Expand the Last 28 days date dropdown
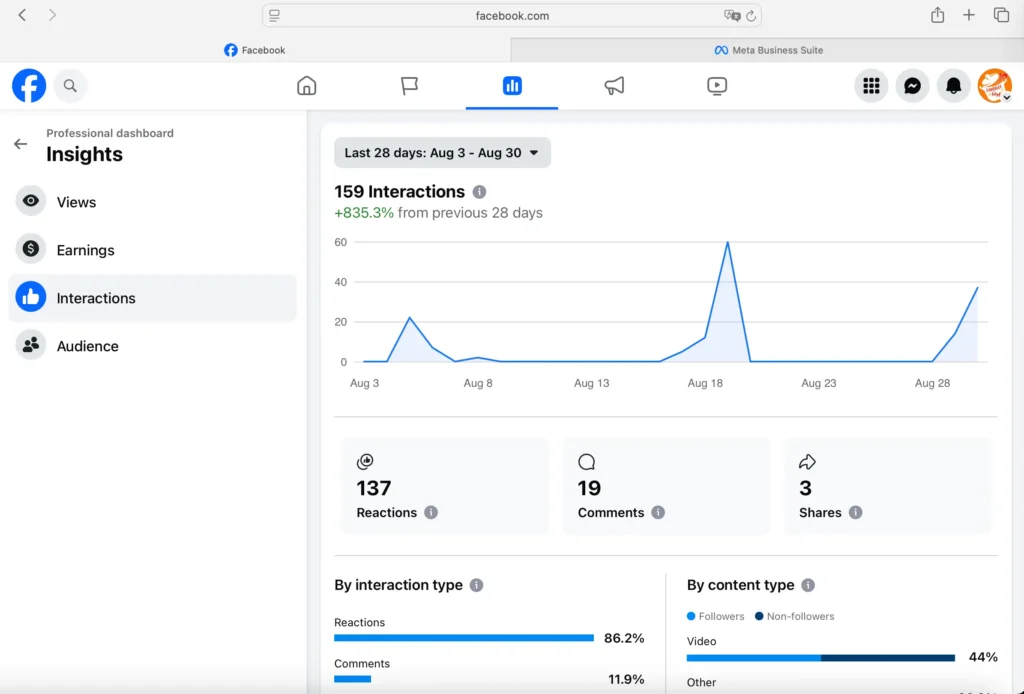 coord(442,153)
